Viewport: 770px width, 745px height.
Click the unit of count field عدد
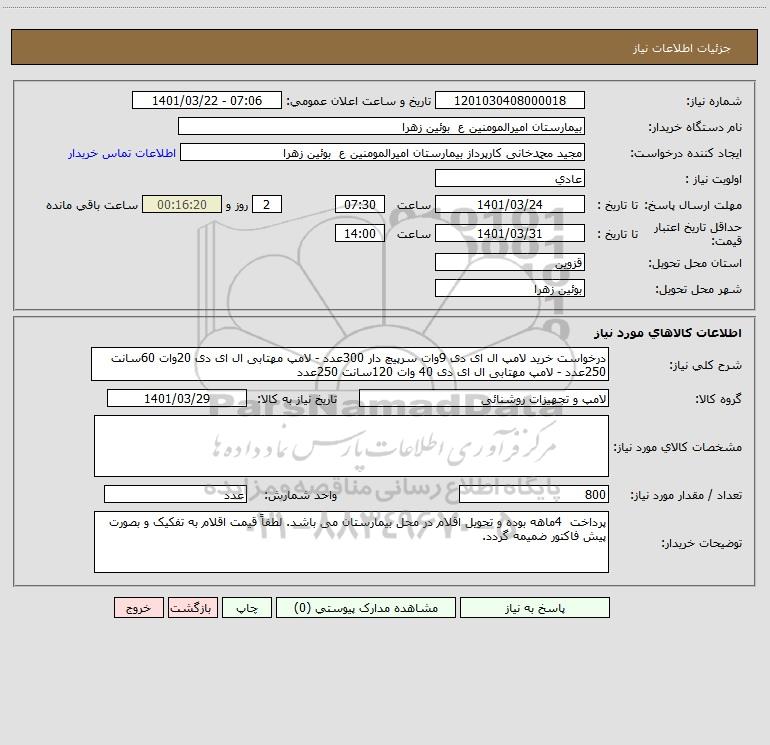point(175,494)
